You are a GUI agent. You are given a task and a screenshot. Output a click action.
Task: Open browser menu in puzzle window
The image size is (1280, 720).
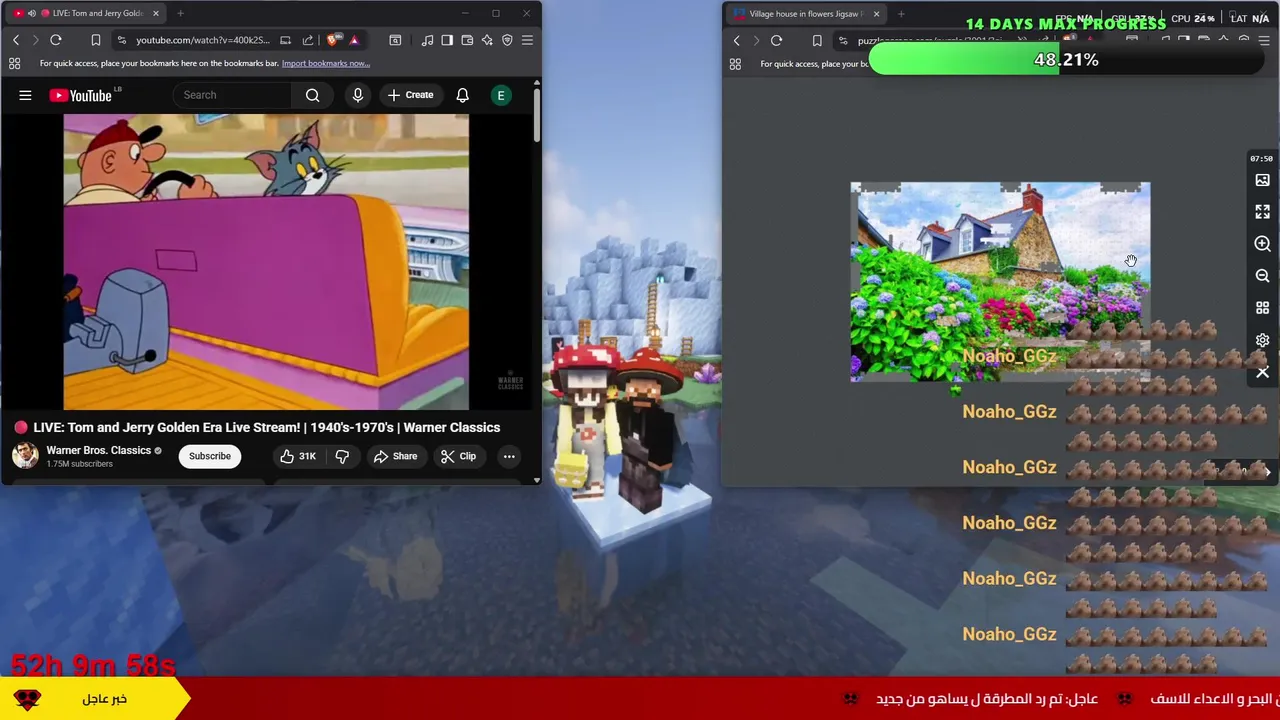click(1264, 41)
